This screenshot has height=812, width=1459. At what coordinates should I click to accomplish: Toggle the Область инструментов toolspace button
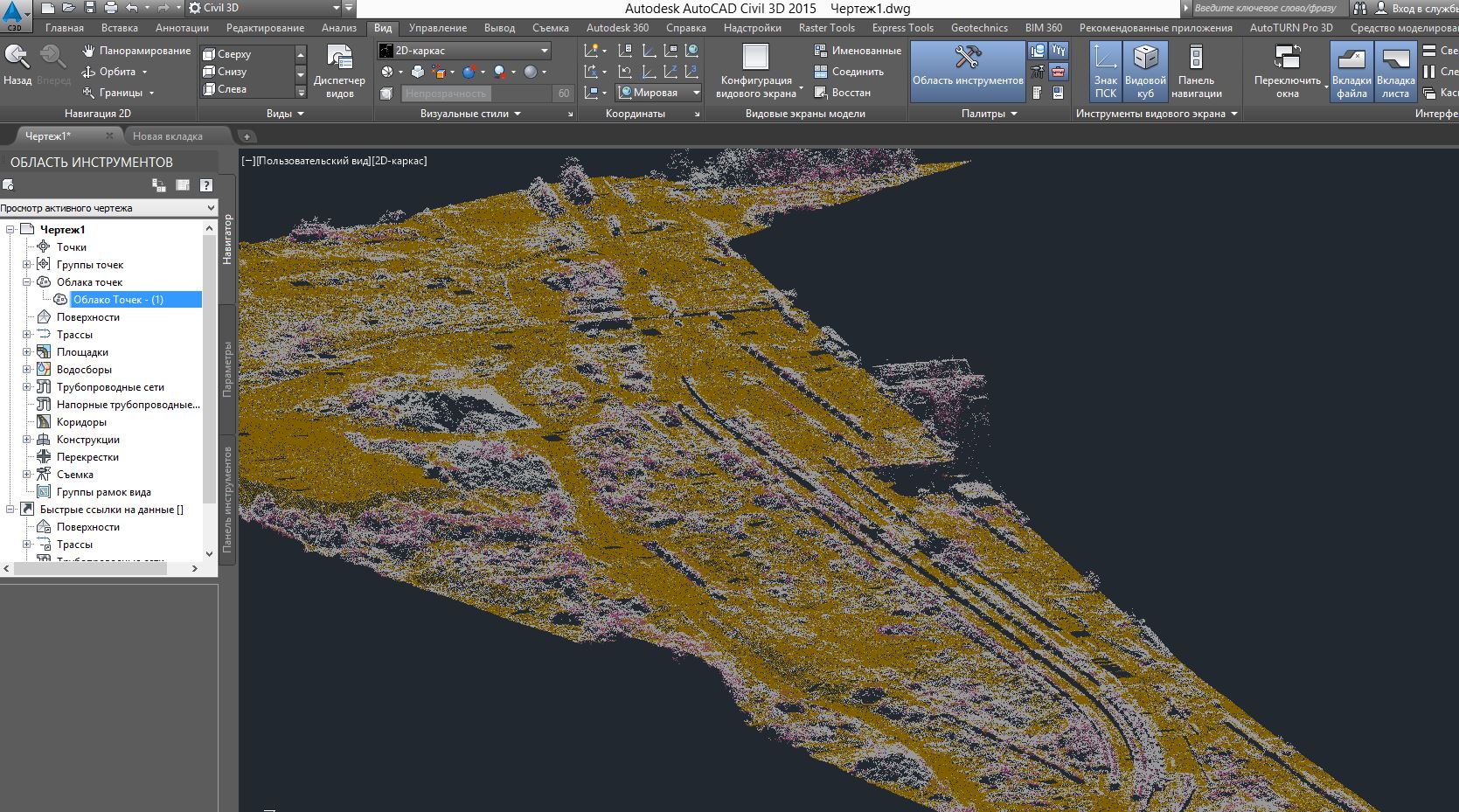[x=968, y=72]
